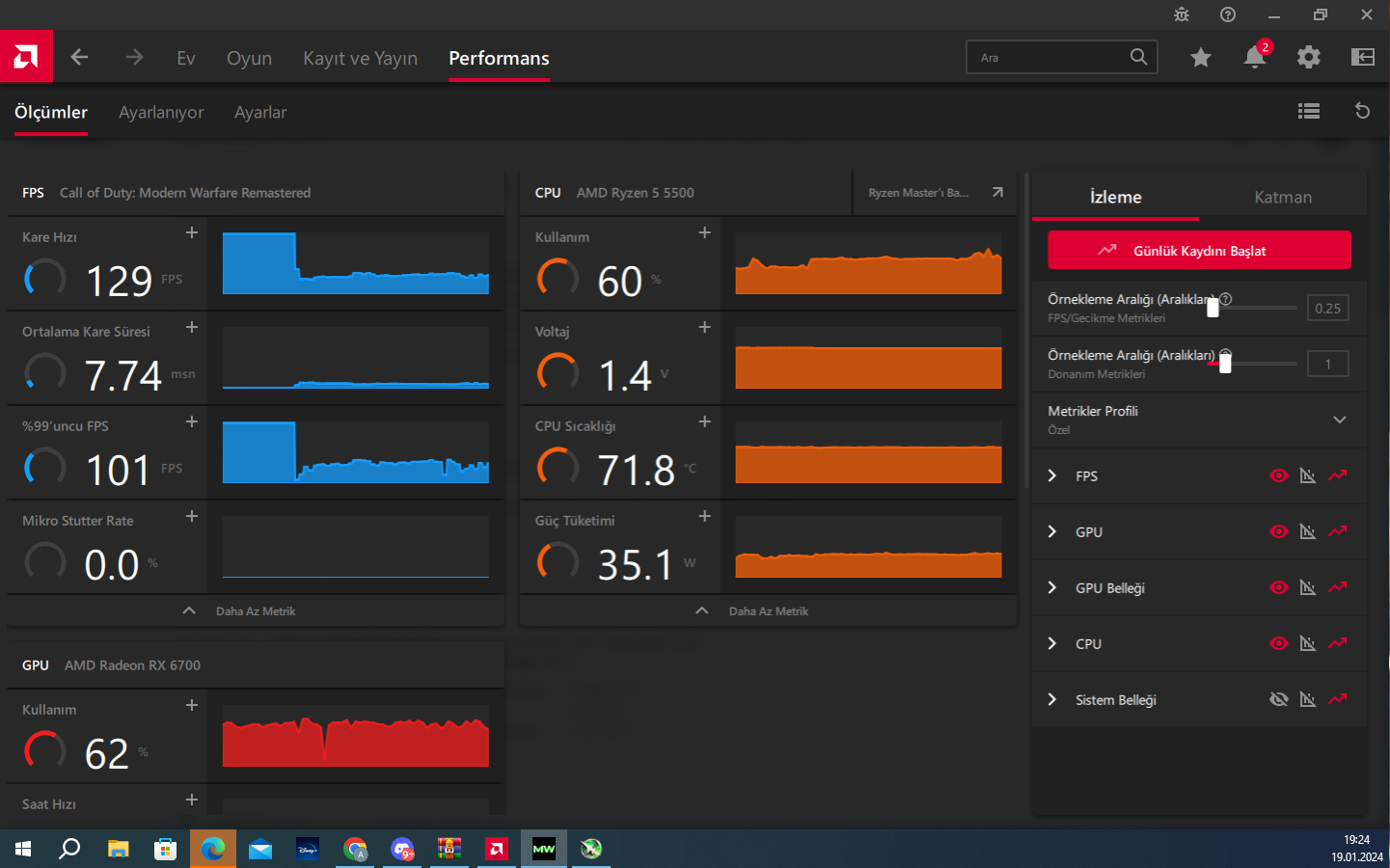
Task: Click the plus icon beside Voltaj
Action: pos(705,327)
